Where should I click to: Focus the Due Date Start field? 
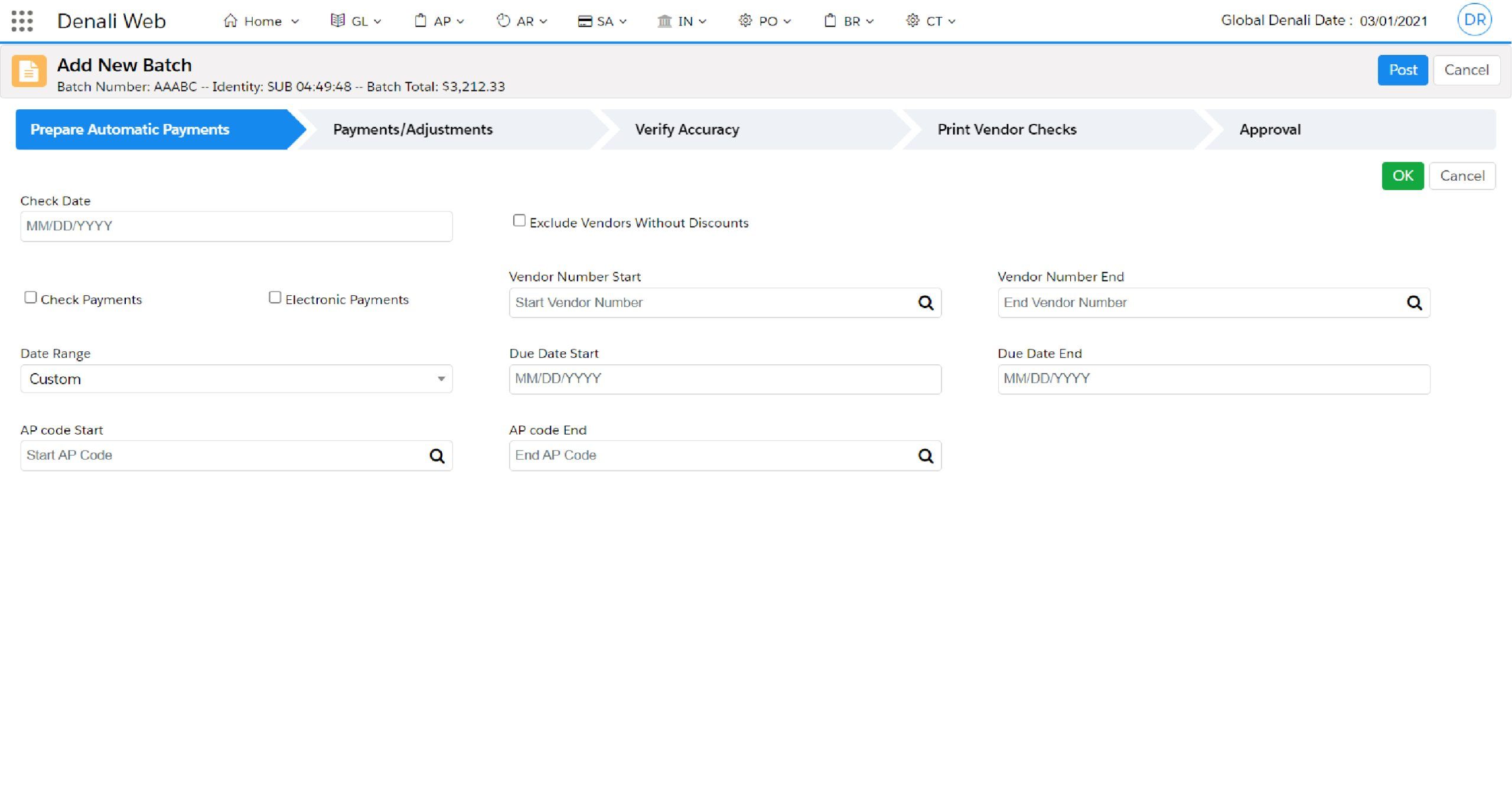[725, 379]
